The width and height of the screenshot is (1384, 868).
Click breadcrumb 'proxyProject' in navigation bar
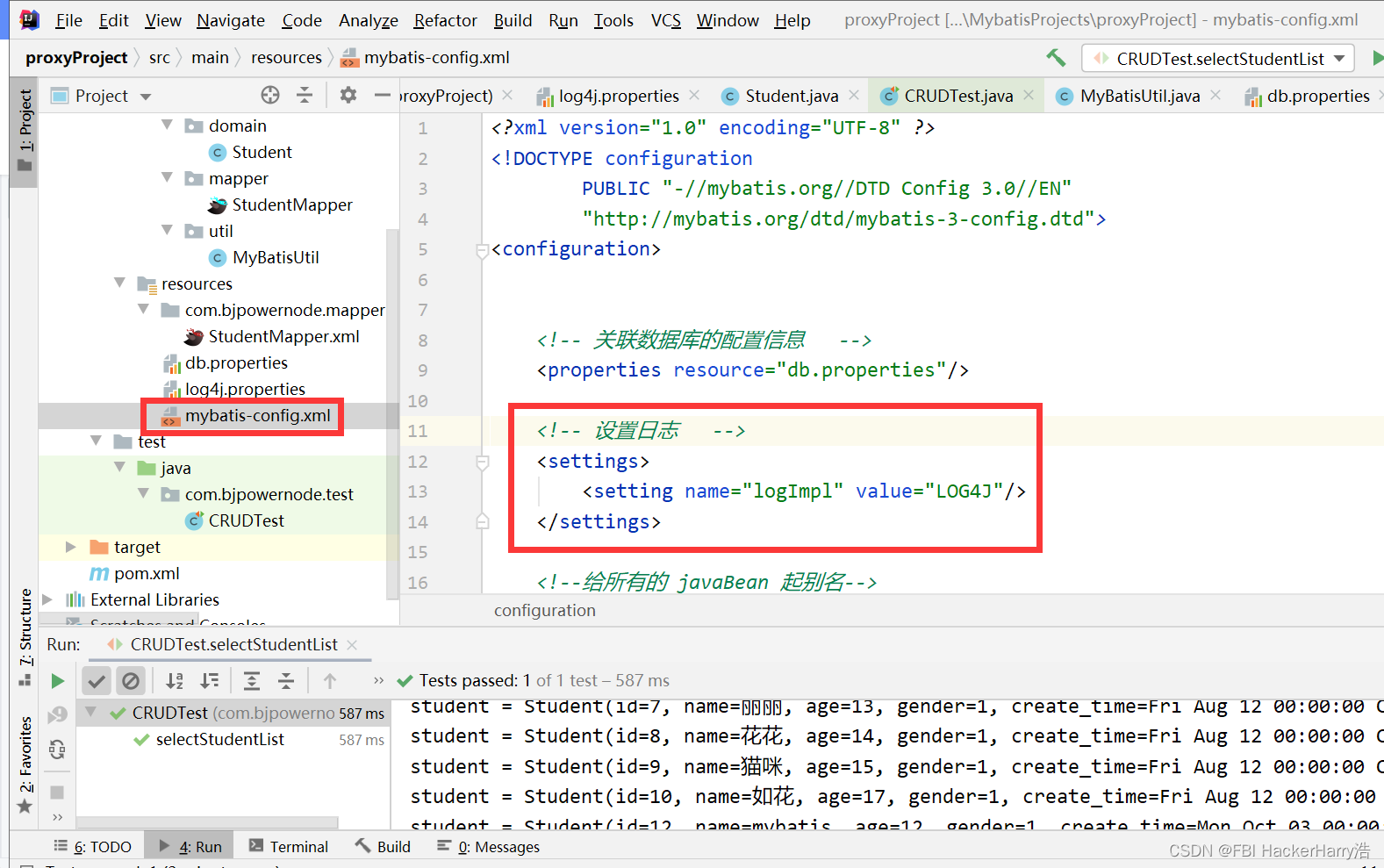[76, 58]
